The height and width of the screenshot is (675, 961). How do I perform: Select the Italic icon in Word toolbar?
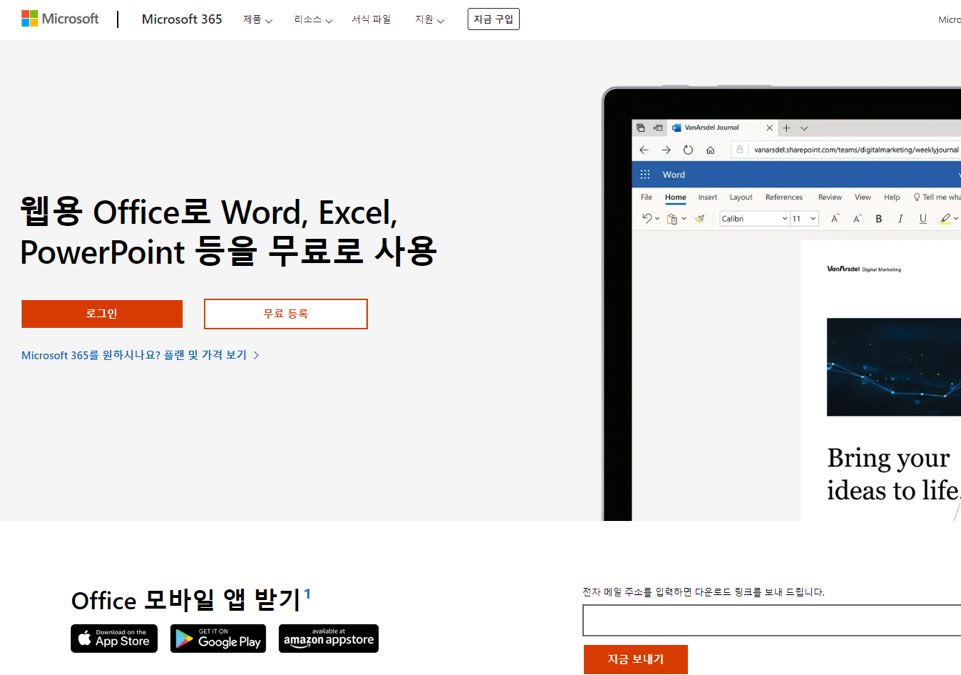click(900, 218)
